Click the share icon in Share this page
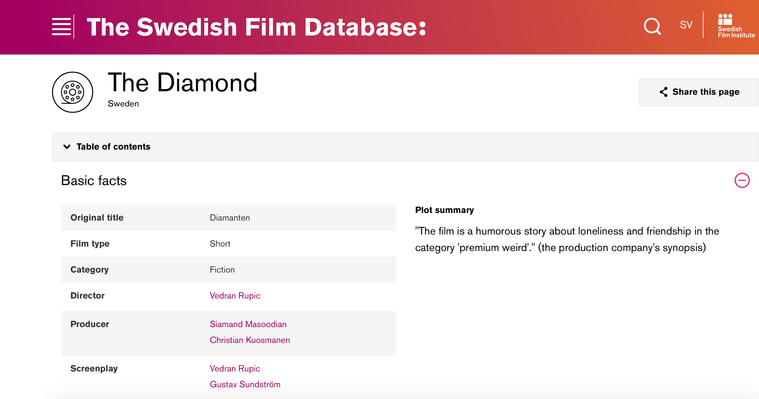The height and width of the screenshot is (399, 759). 663,92
